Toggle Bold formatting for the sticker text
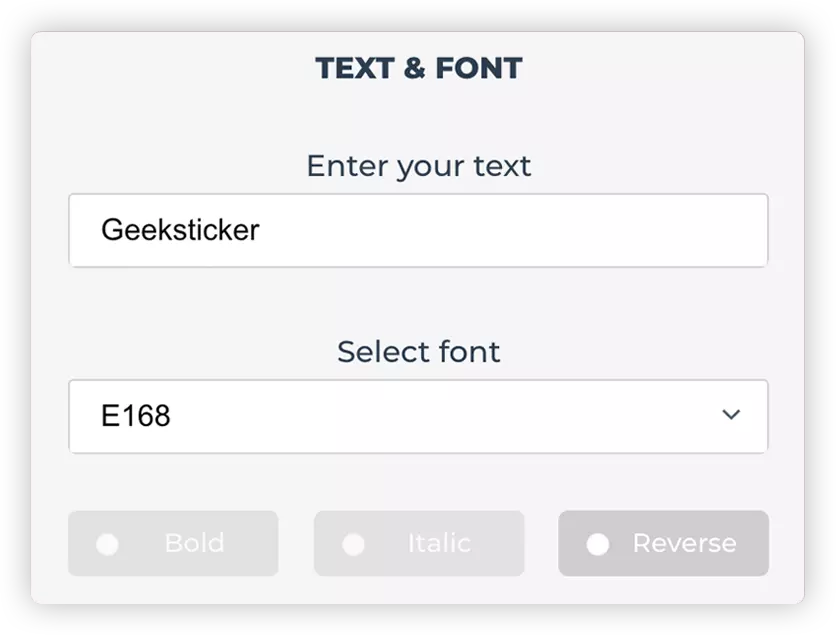This screenshot has width=836, height=635. tap(173, 544)
